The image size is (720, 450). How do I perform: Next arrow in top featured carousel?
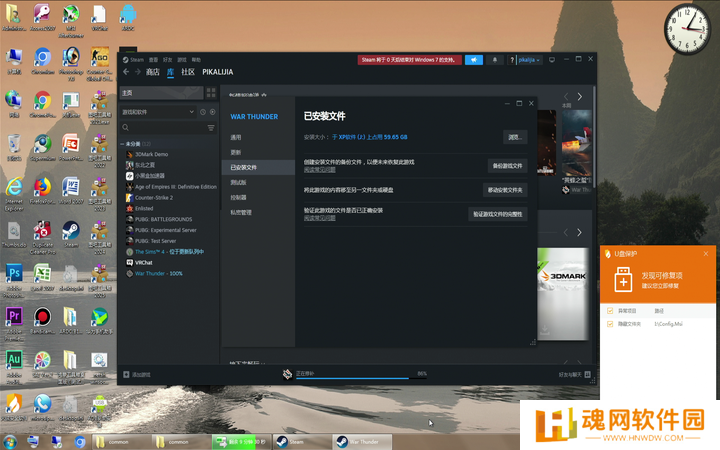click(x=579, y=96)
